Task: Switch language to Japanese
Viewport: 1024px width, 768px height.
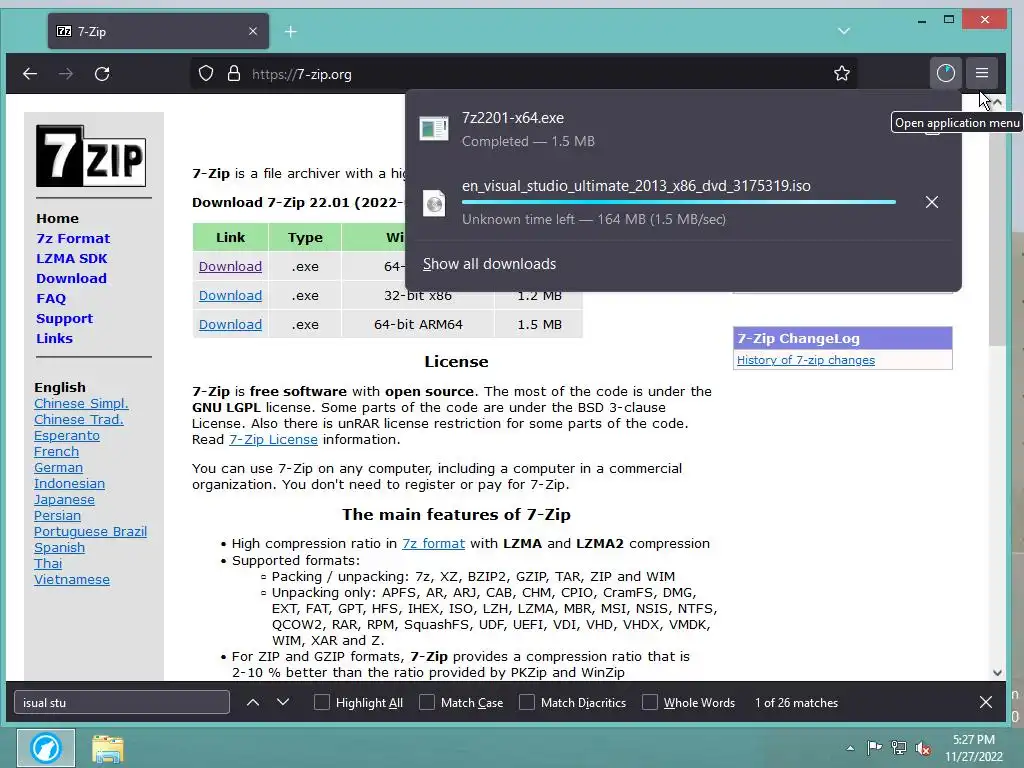Action: pyautogui.click(x=64, y=500)
